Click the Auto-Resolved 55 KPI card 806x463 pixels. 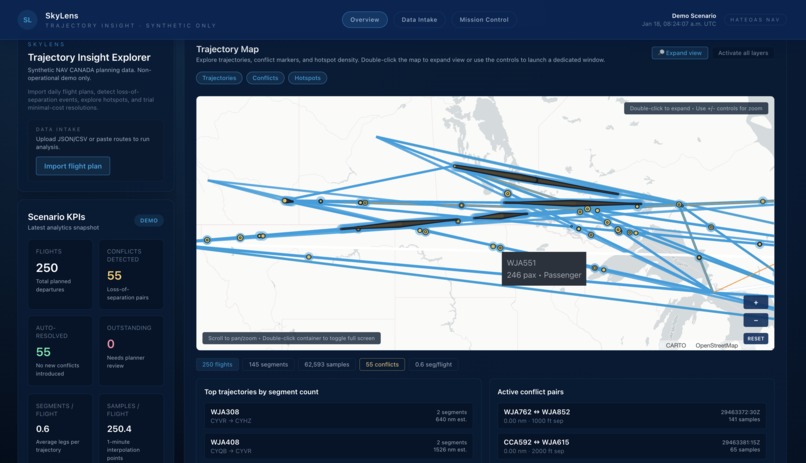[x=60, y=350]
